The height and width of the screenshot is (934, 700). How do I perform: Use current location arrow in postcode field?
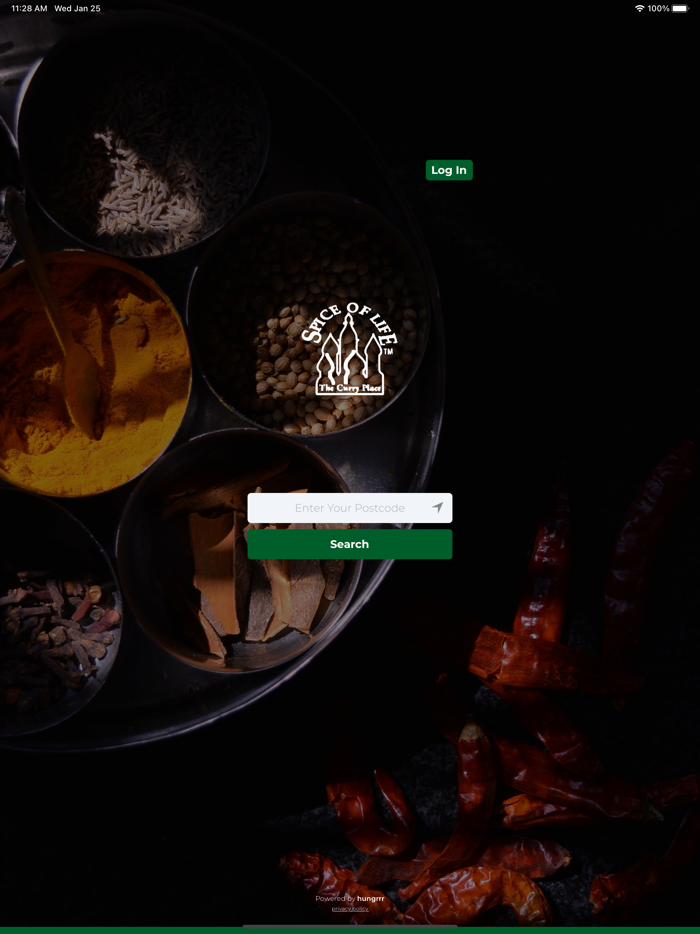point(437,508)
